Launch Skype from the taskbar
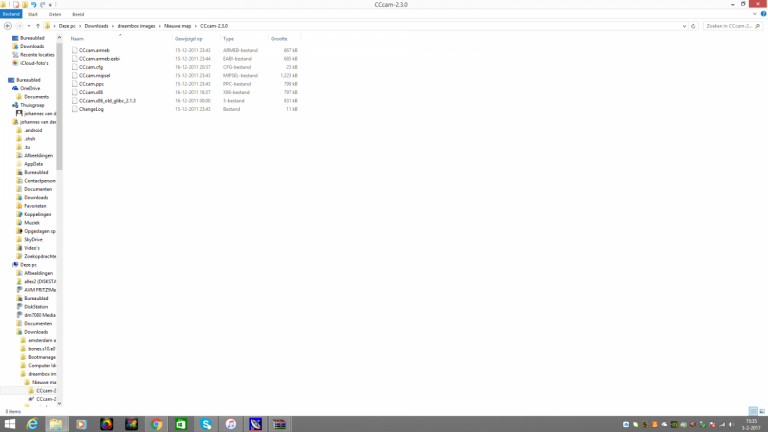768x432 pixels. click(x=206, y=424)
